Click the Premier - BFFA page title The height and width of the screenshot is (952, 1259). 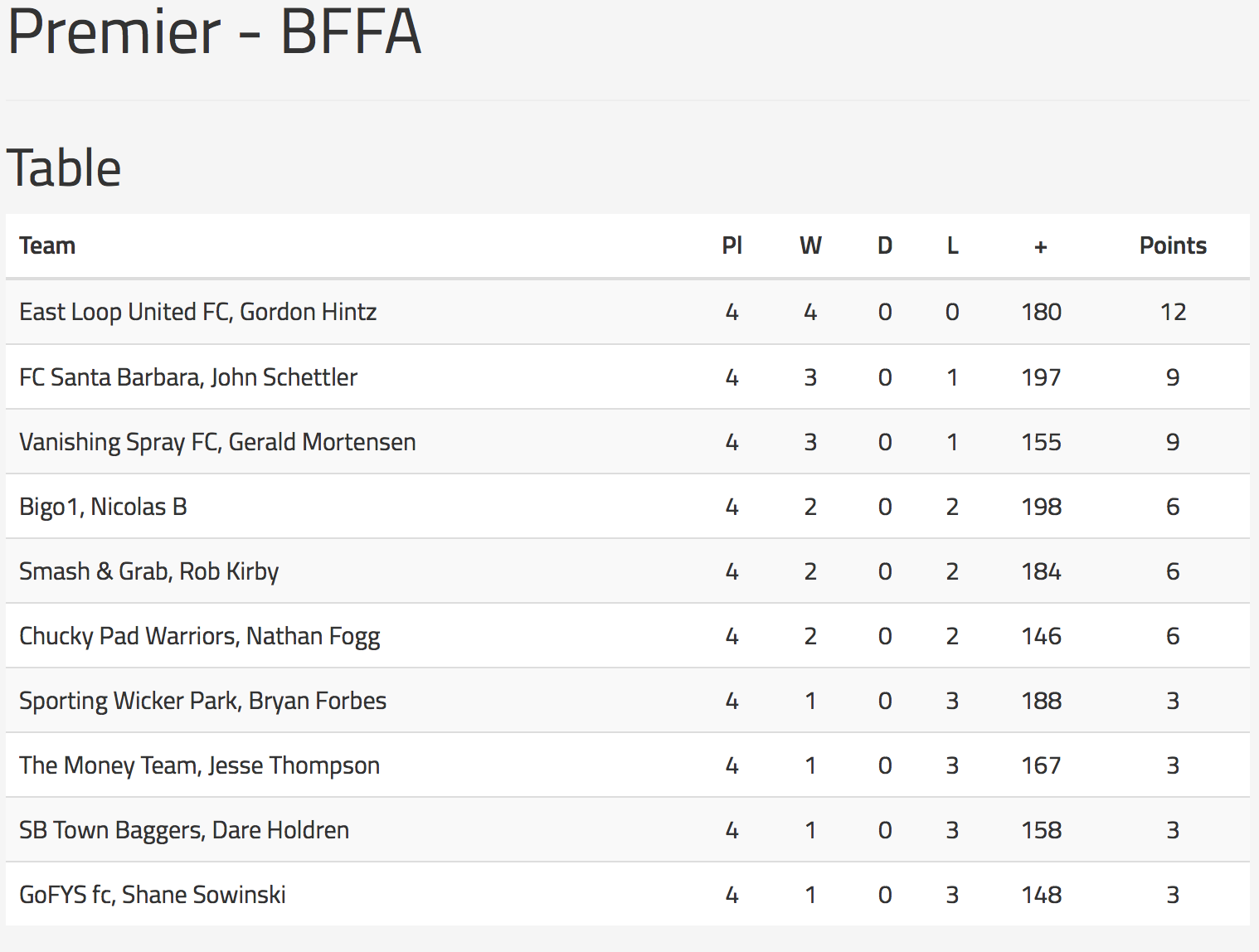[215, 32]
